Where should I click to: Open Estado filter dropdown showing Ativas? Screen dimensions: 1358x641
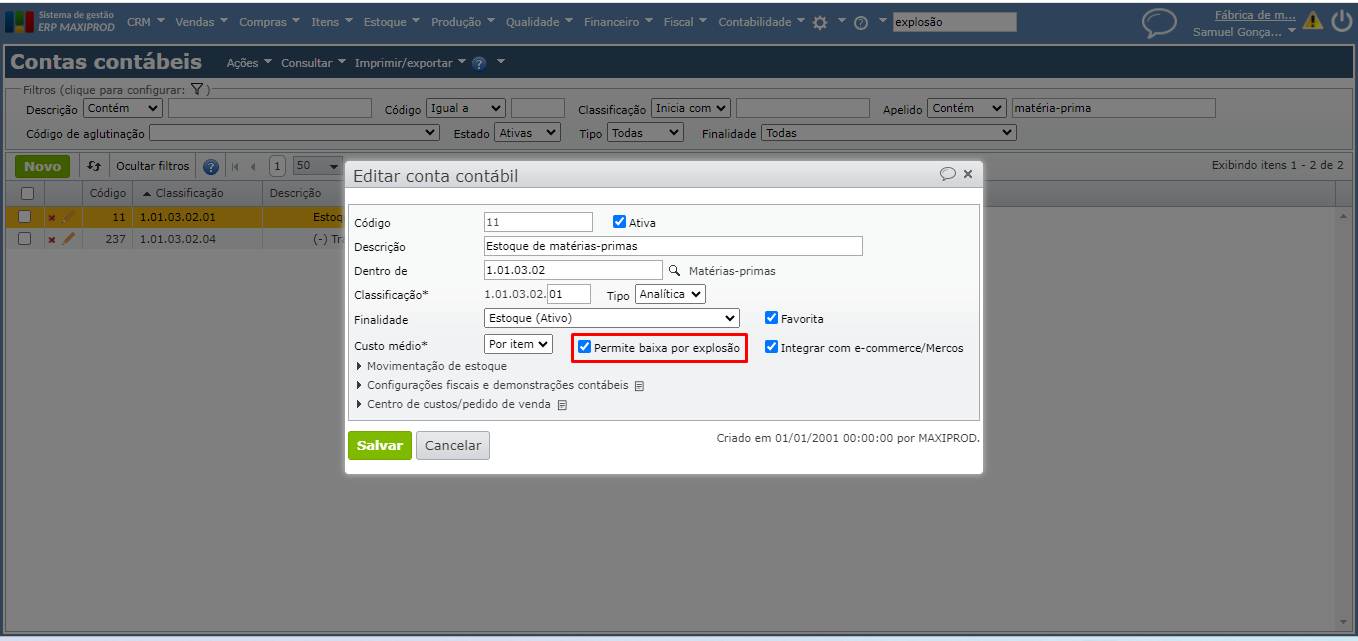point(528,132)
